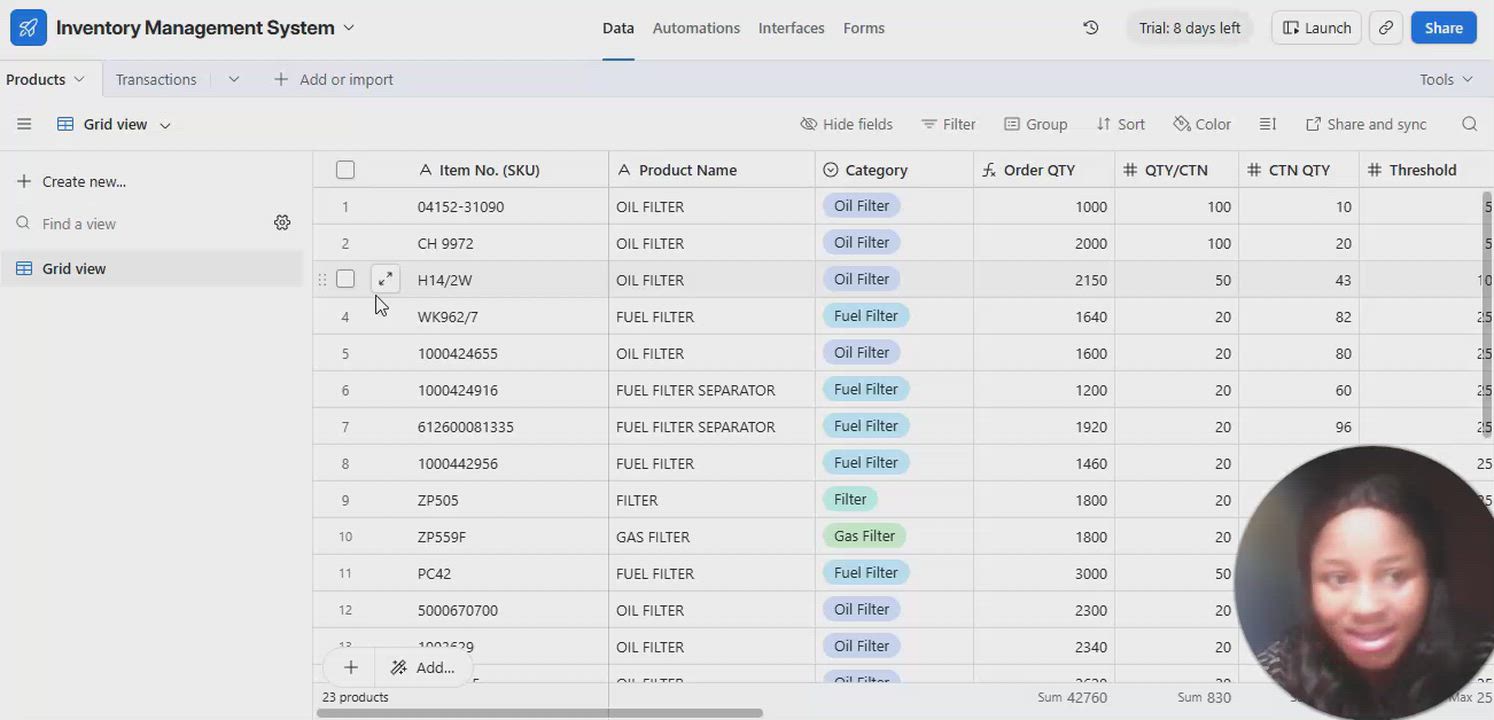Click cell 5000670700
This screenshot has width=1494, height=720.
tap(508, 610)
